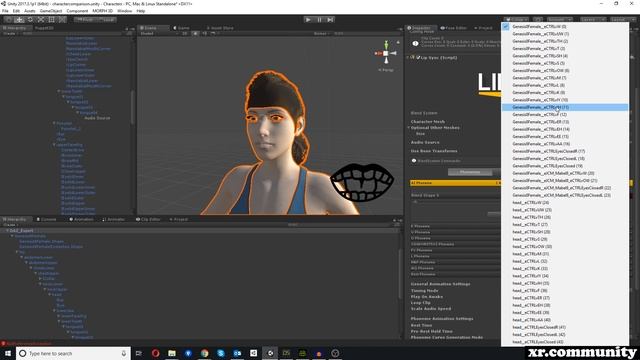640x360 pixels.
Task: Select the Scale tool in Unity toolbar
Action: pos(41,20)
